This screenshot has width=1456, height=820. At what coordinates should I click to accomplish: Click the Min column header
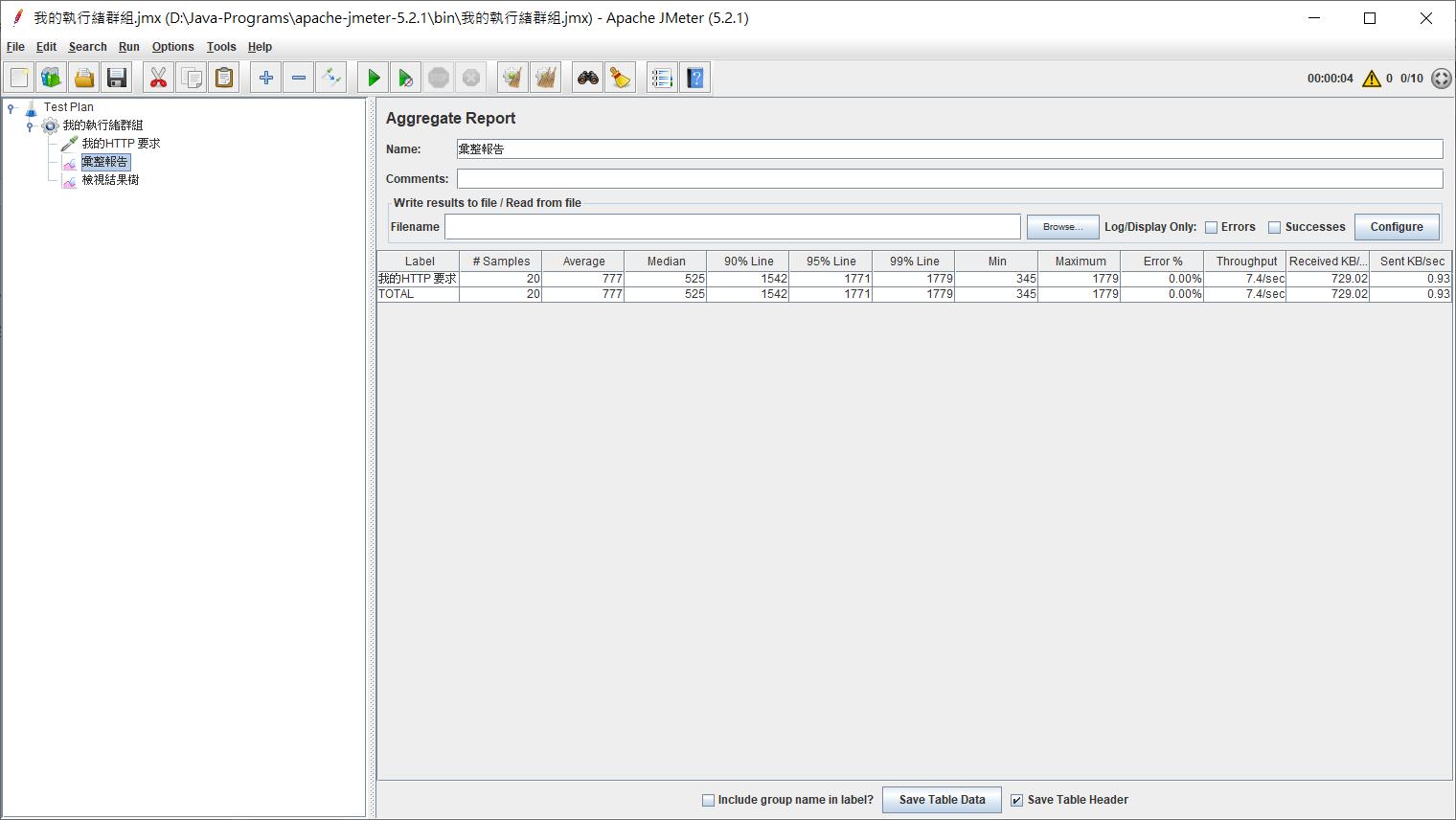point(997,262)
